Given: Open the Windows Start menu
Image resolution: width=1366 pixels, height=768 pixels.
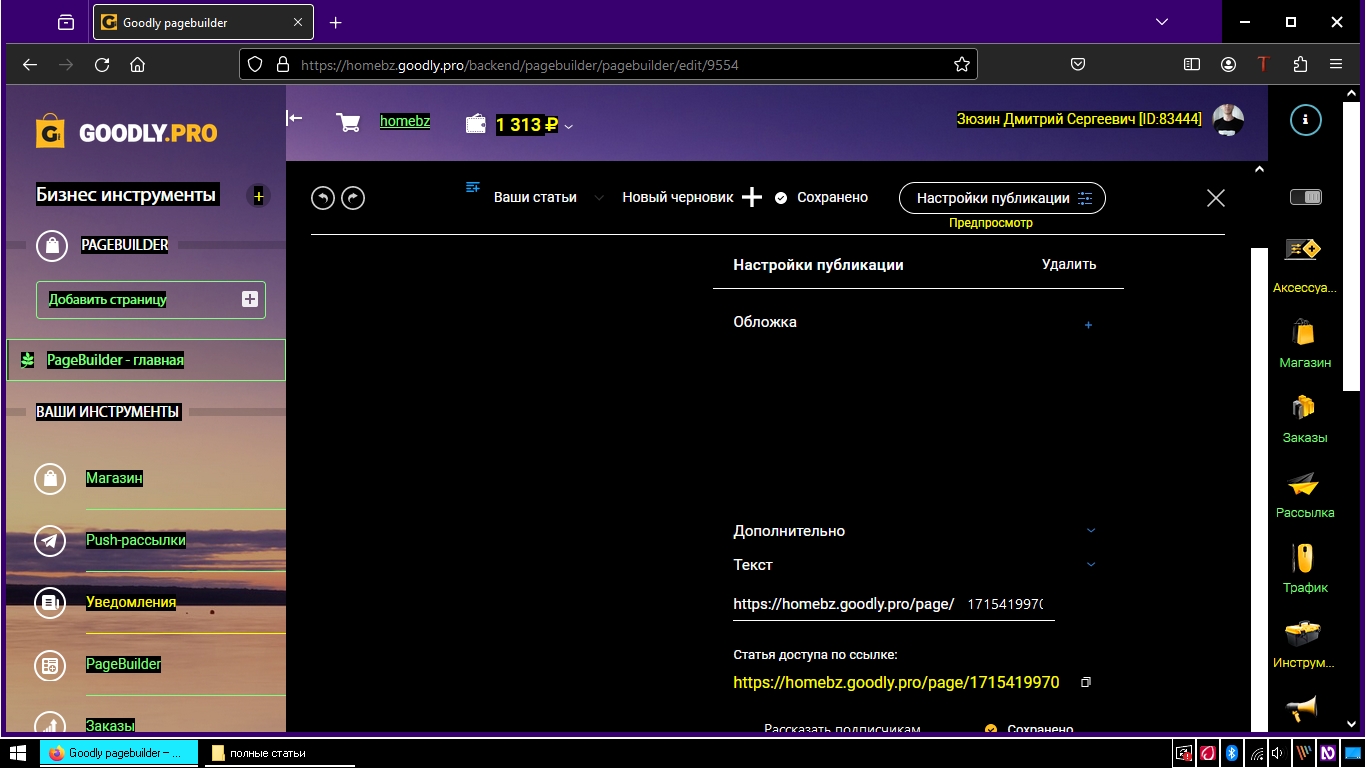Looking at the screenshot, I should 18,753.
